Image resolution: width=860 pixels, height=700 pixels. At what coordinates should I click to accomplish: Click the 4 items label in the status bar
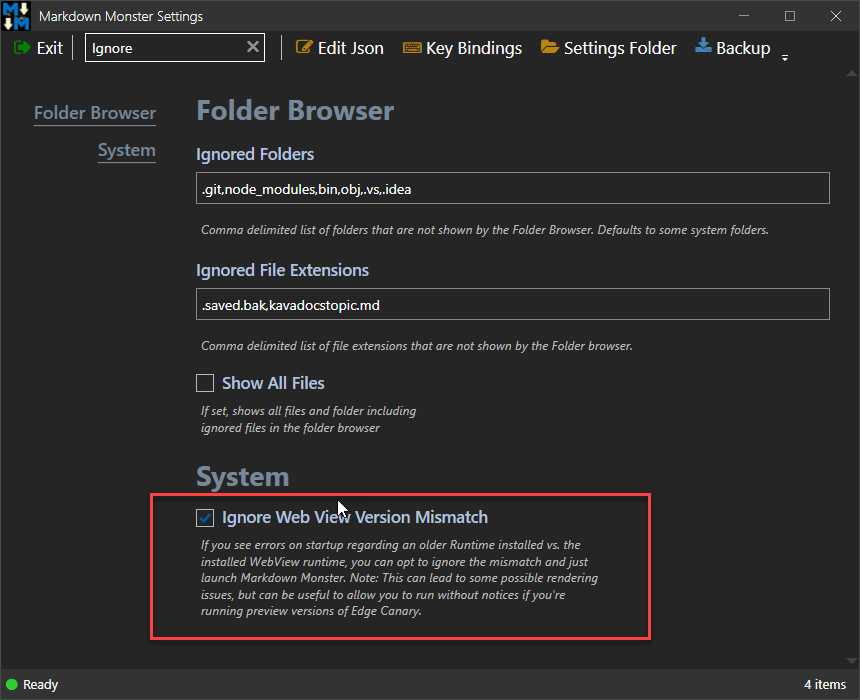tap(825, 684)
